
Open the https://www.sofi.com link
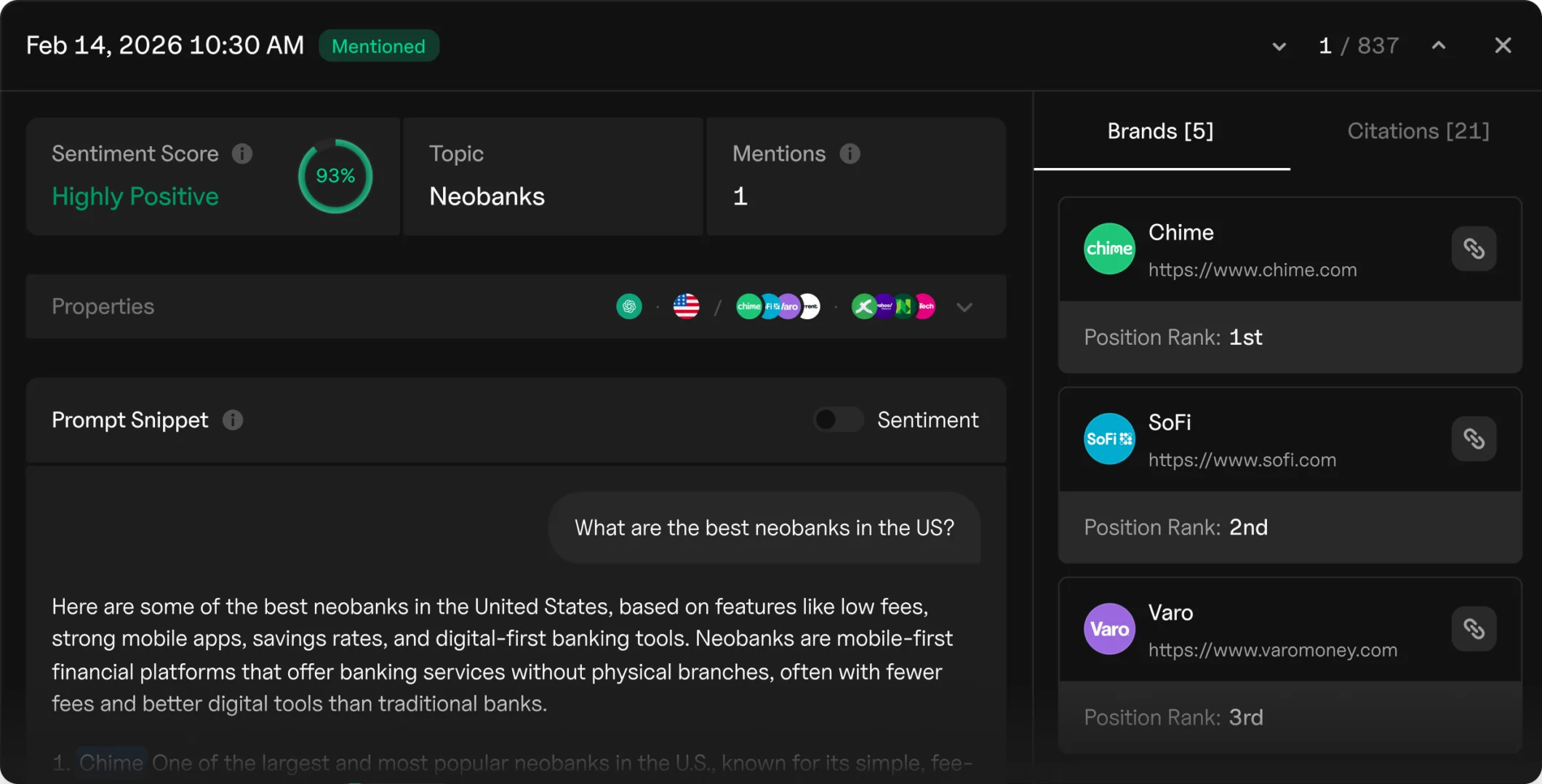coord(1242,460)
